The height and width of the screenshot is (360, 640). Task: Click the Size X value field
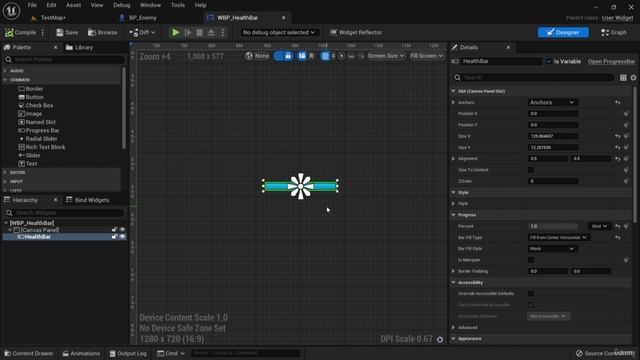(553, 136)
